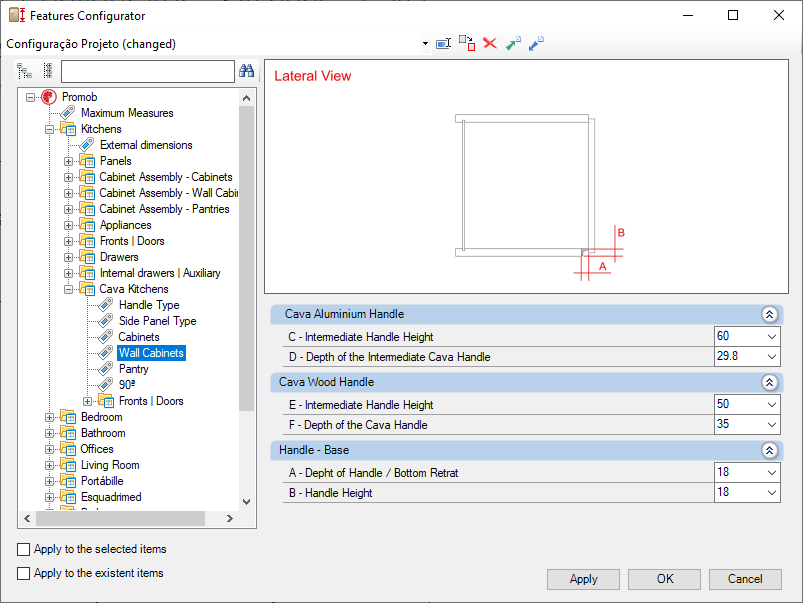
Task: Expand the Bathroom tree node
Action: click(50, 433)
